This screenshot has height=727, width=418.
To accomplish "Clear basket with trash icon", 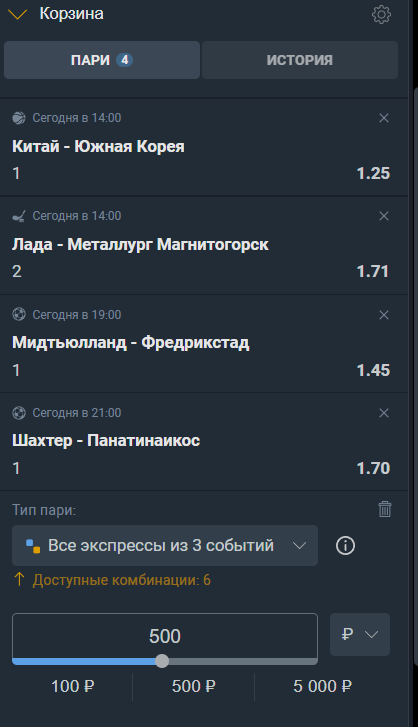I will (x=385, y=509).
